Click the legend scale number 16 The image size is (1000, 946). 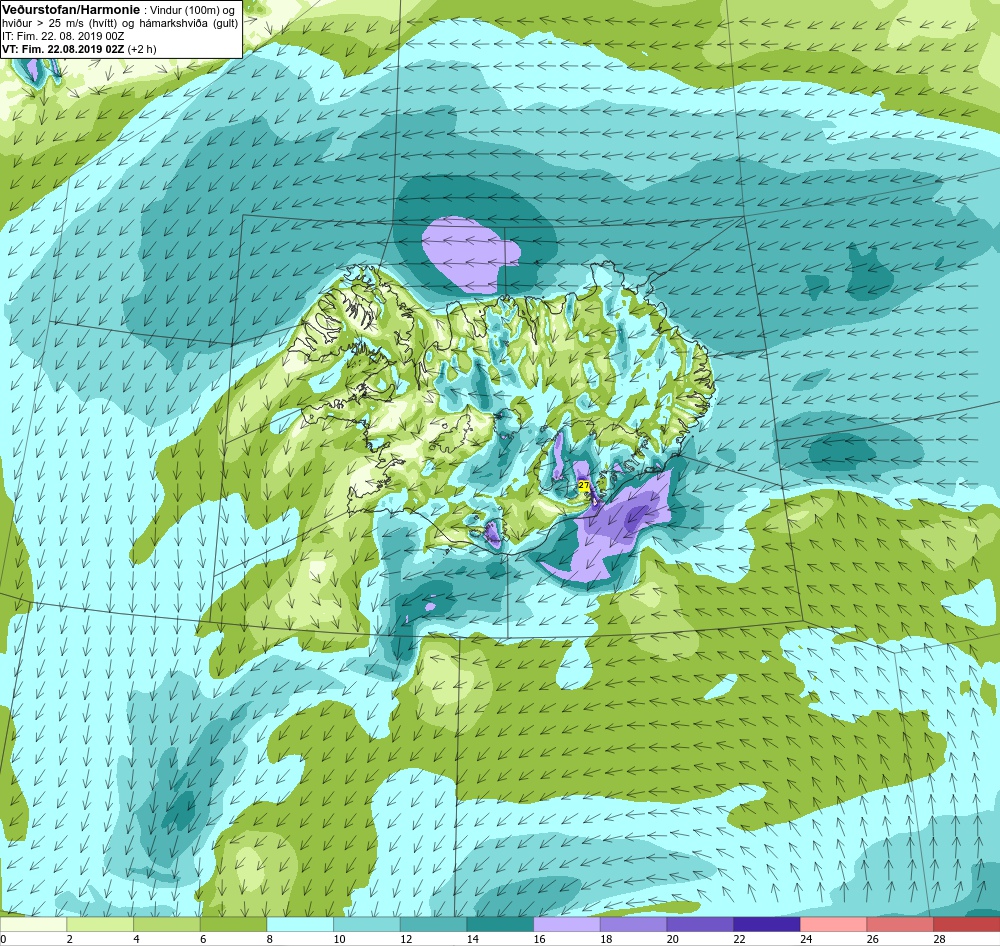(x=540, y=939)
